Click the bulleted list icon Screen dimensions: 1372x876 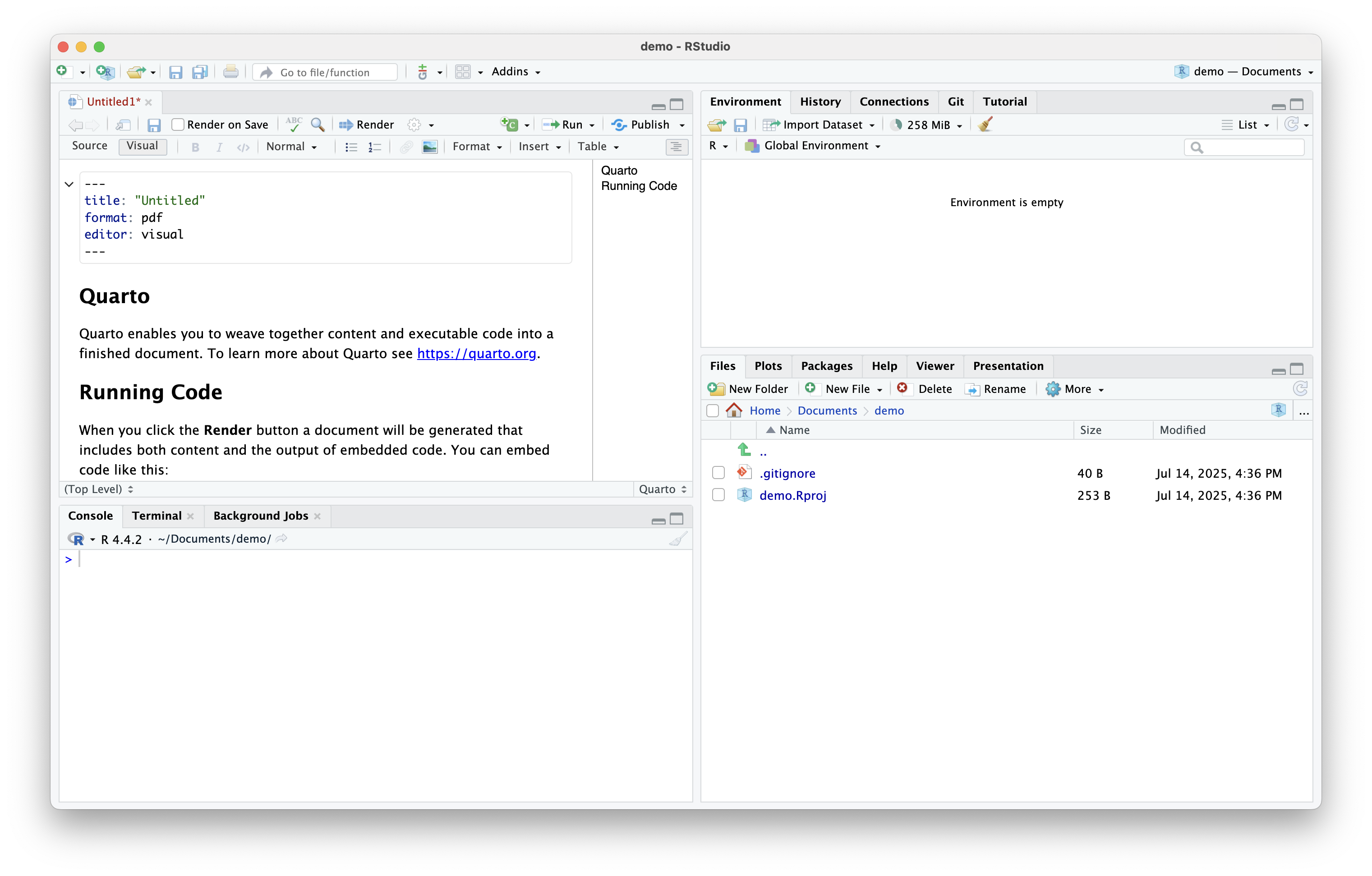(x=351, y=147)
